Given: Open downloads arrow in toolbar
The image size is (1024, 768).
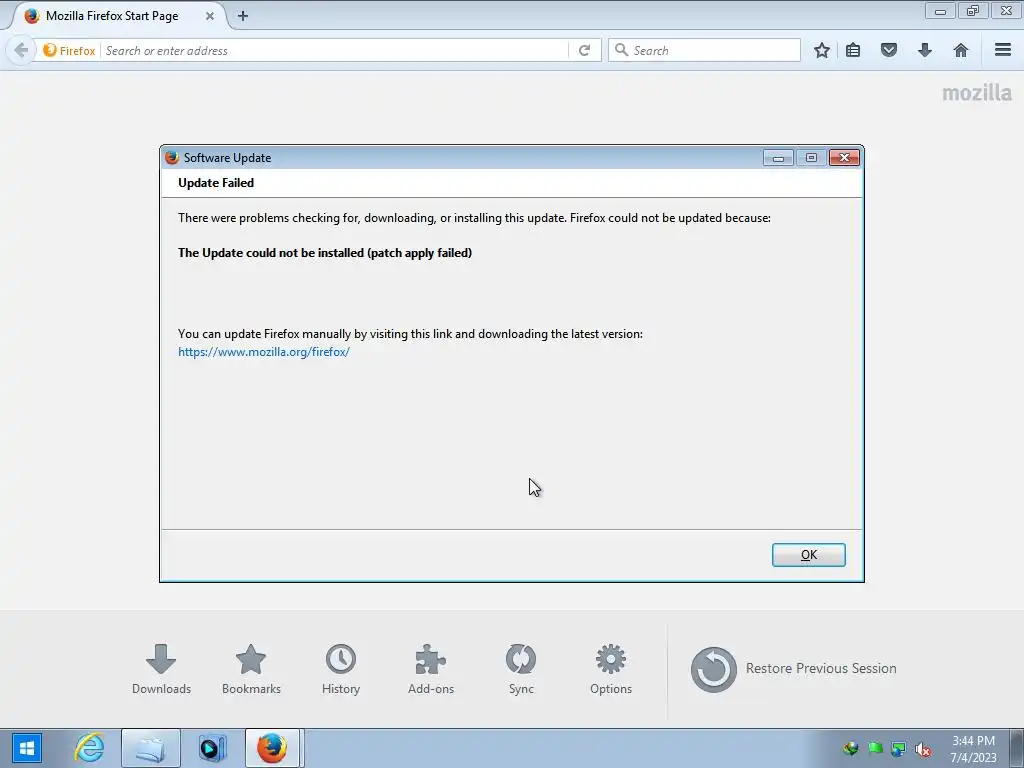Looking at the screenshot, I should (x=925, y=50).
